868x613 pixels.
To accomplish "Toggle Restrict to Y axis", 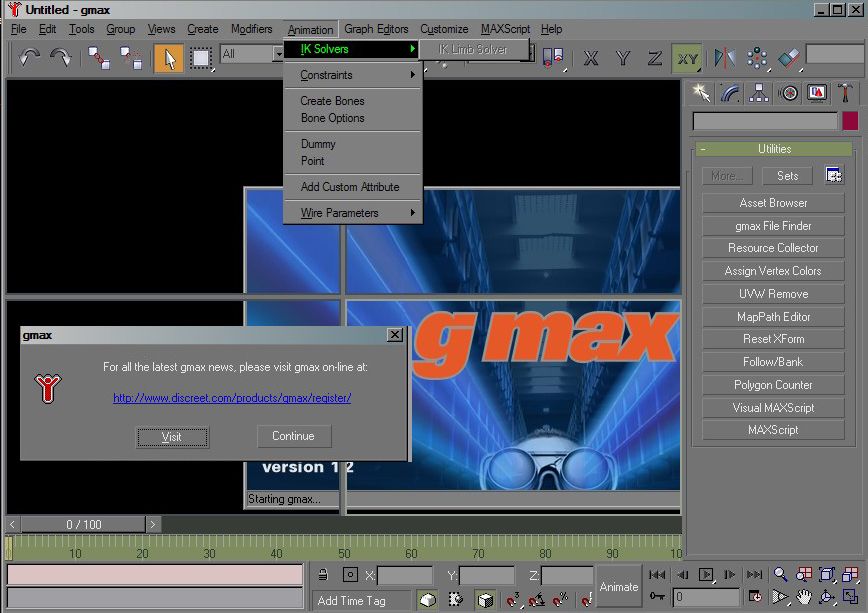I will (x=623, y=58).
